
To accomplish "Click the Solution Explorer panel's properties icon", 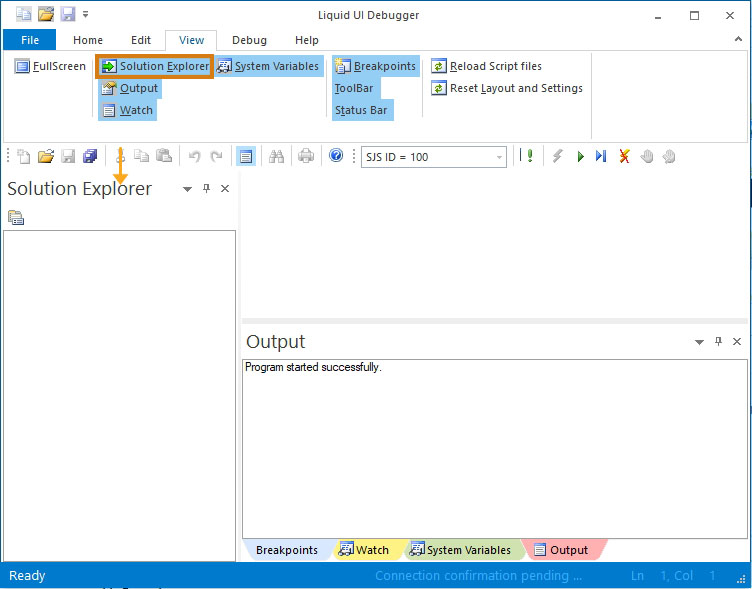I will click(16, 217).
